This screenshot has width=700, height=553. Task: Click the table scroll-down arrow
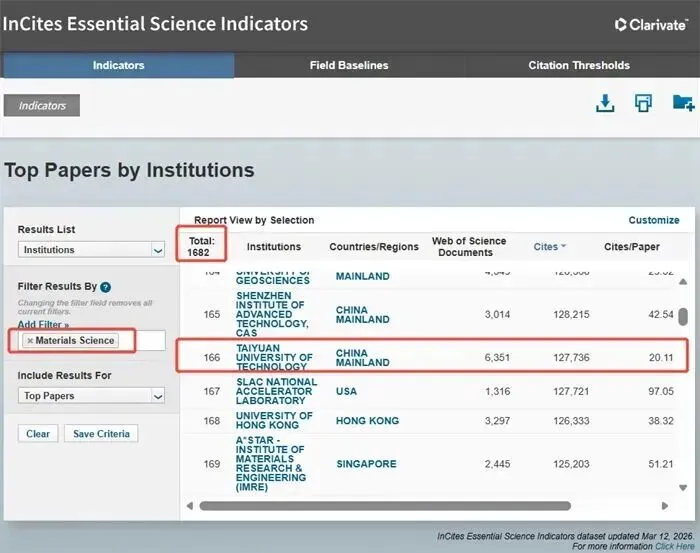683,488
